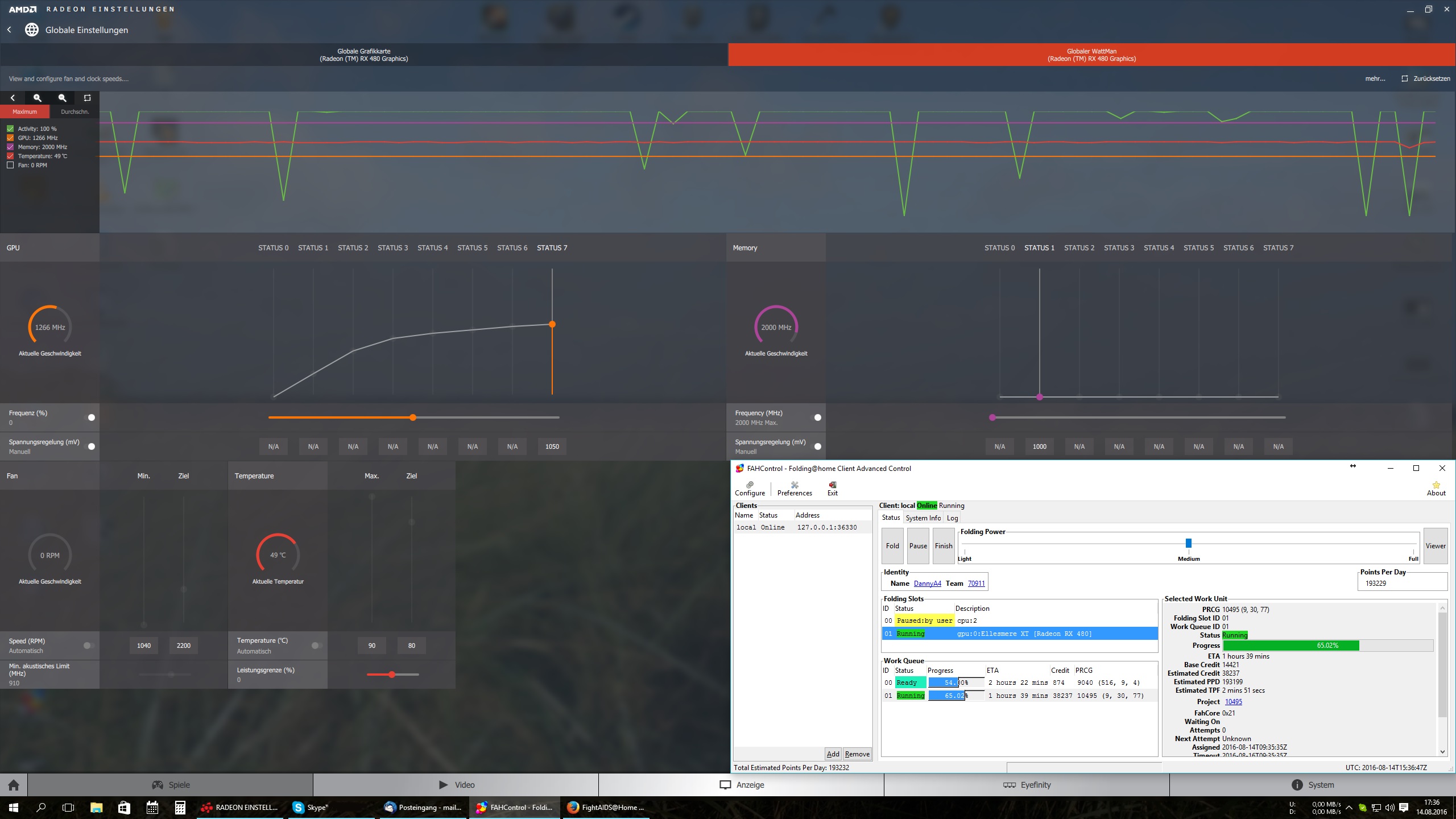Image resolution: width=1456 pixels, height=819 pixels.
Task: Enable the Fan RPM graph checkbox
Action: [x=10, y=165]
